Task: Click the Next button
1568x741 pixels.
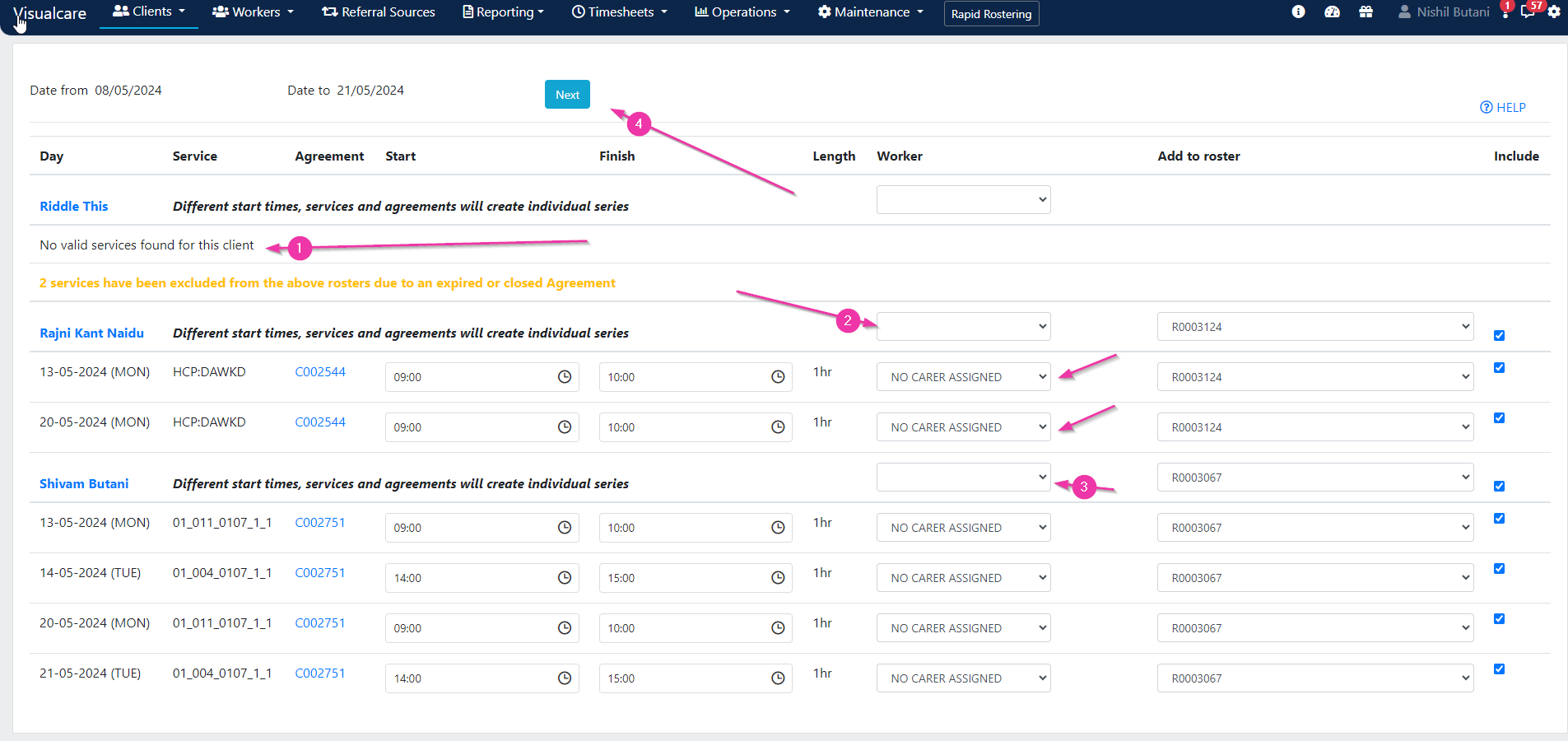Action: [567, 95]
